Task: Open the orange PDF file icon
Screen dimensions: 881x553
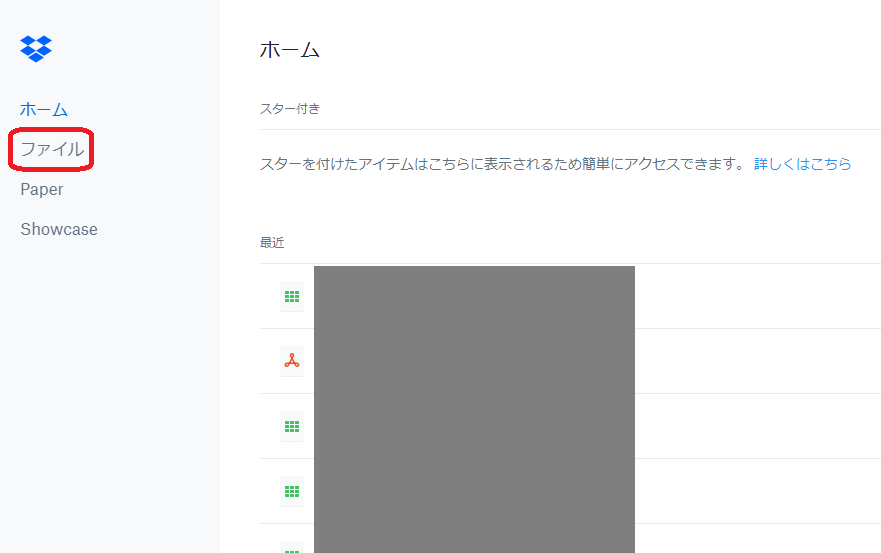Action: [x=292, y=361]
